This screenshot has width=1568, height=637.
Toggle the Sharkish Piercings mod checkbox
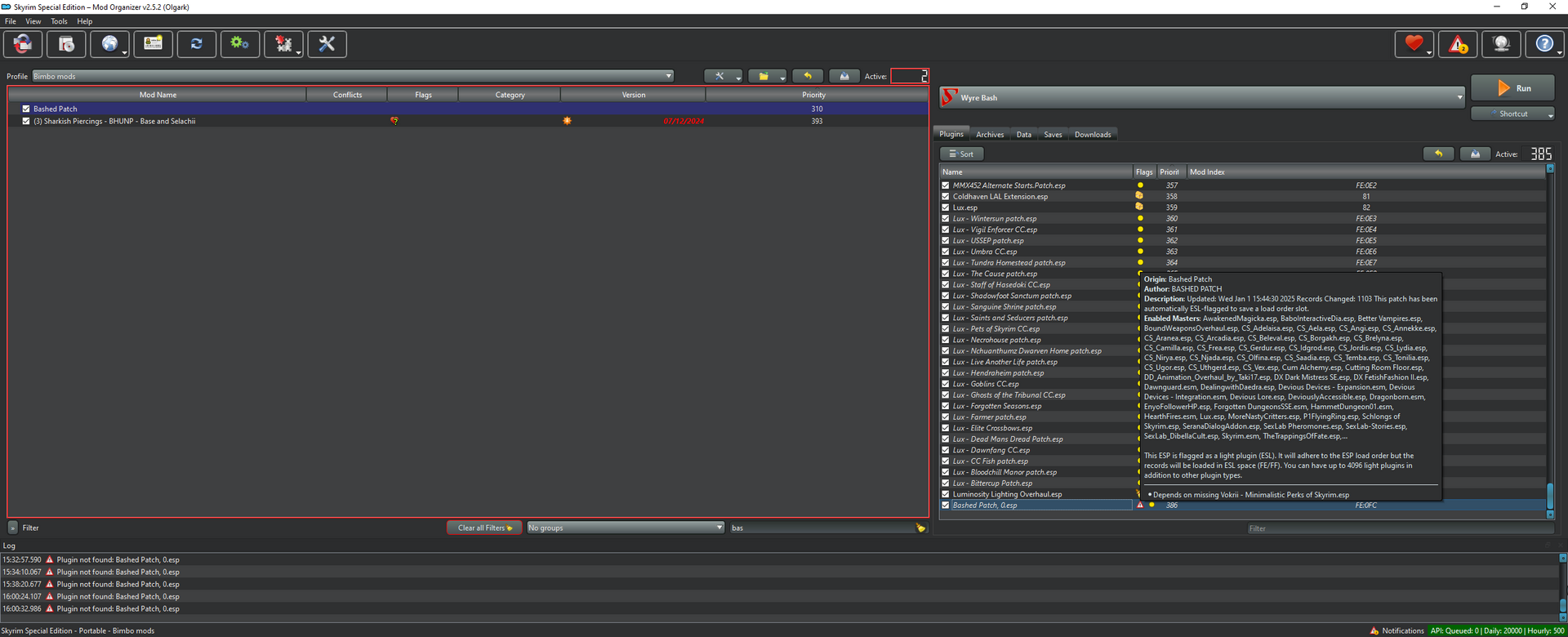tap(26, 121)
